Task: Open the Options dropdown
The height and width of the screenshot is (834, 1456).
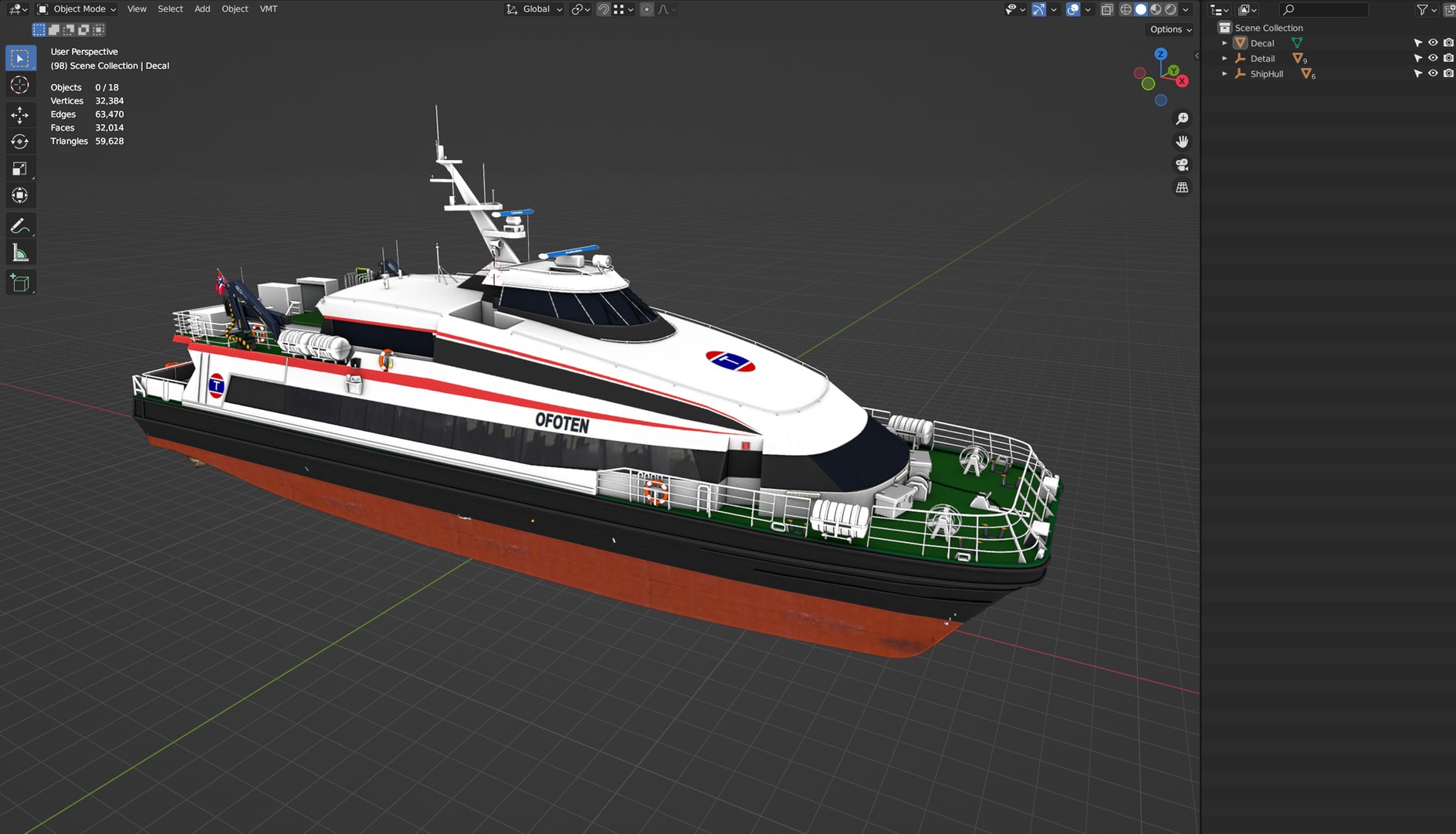Action: (x=1170, y=29)
